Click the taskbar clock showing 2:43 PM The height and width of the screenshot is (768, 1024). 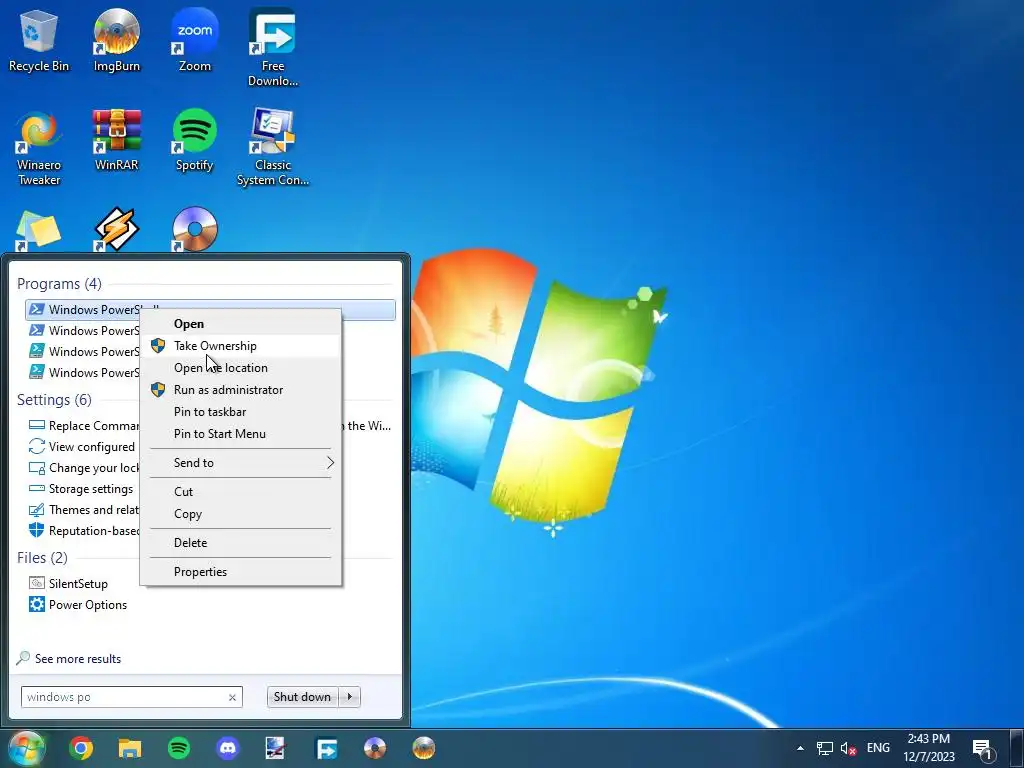[x=929, y=748]
